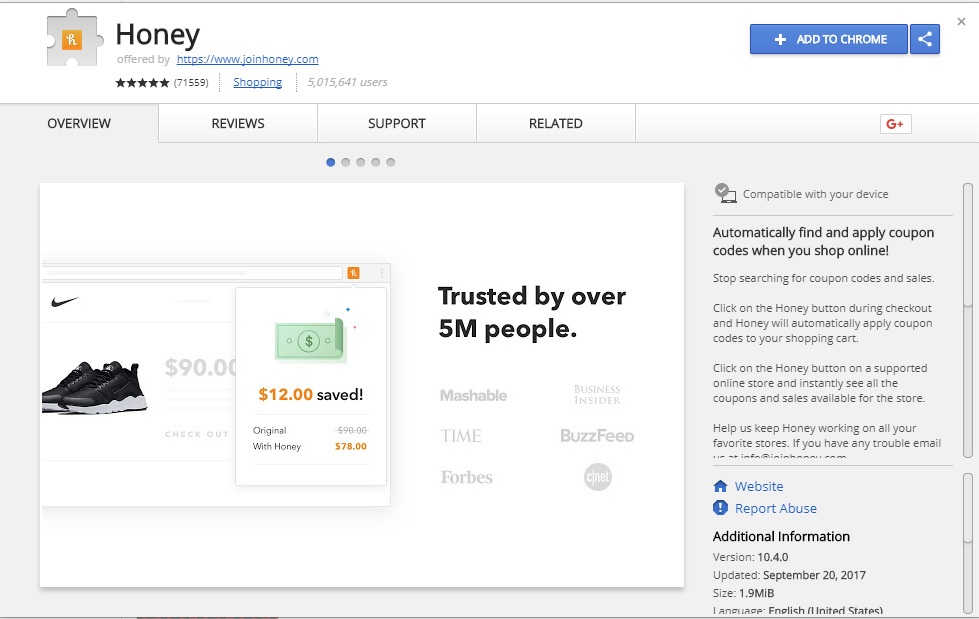Viewport: 979px width, 619px height.
Task: Select the second carousel dot
Action: coord(345,162)
